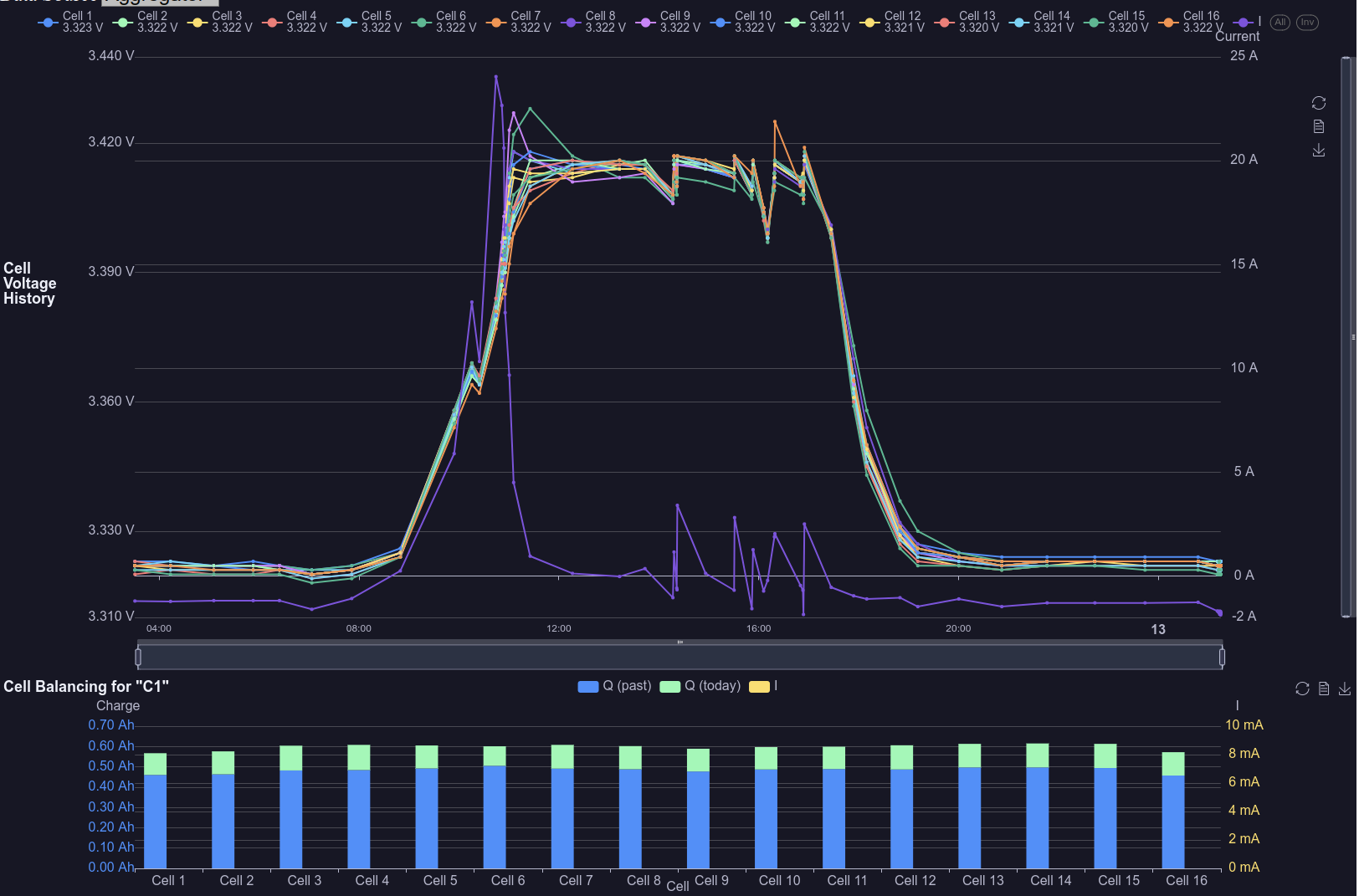The width and height of the screenshot is (1359, 896).
Task: Restore the Cell Balancing chart view
Action: 1302,689
